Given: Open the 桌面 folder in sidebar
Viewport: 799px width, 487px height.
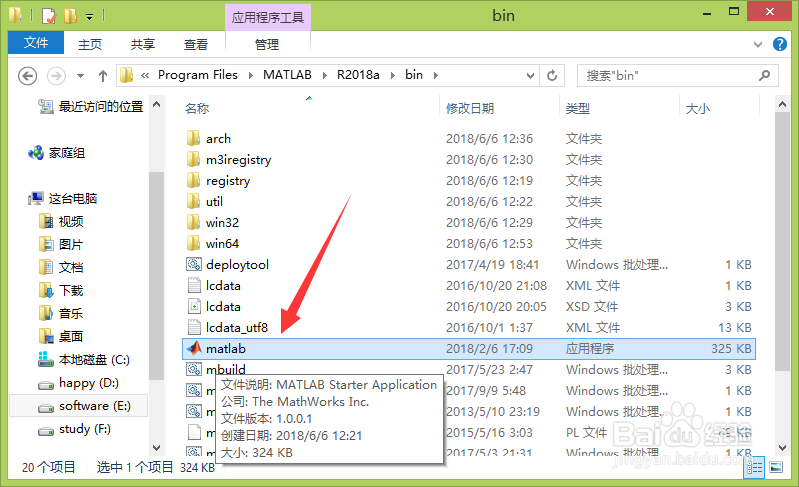Looking at the screenshot, I should click(61, 336).
